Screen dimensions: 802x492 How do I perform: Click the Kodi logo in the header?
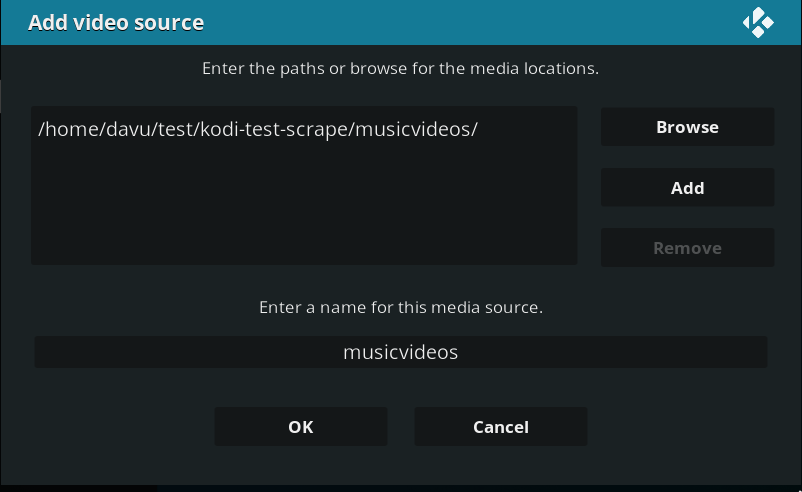point(758,23)
